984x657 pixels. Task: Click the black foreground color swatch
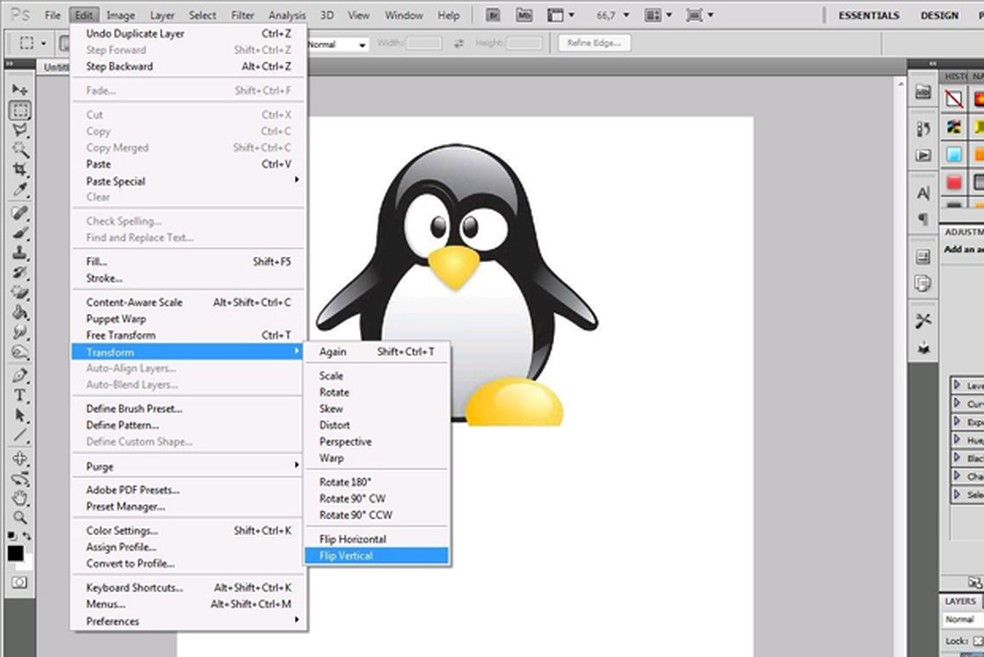coord(15,553)
